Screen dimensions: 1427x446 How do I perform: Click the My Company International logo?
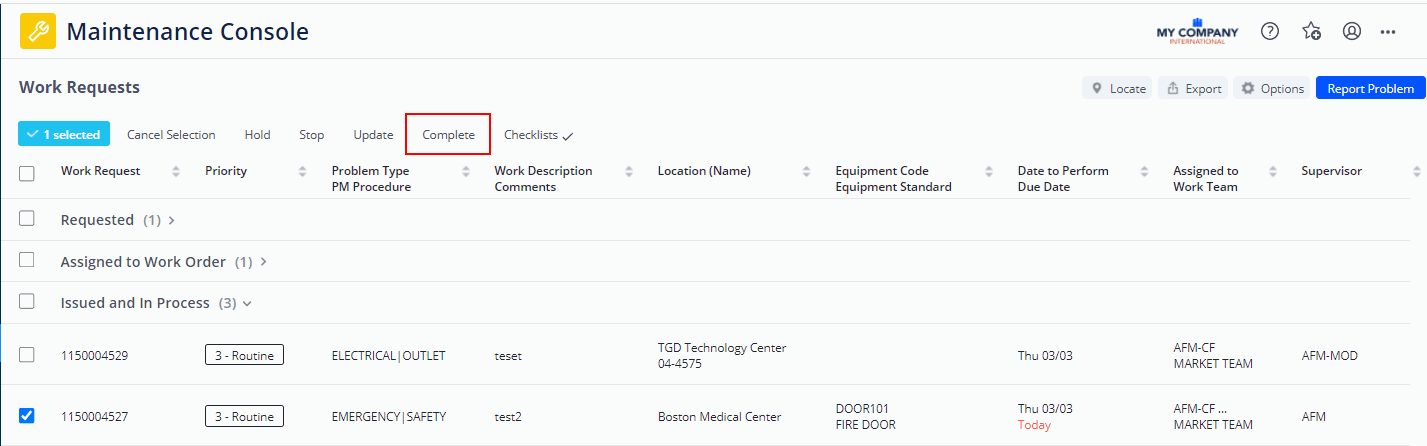(1197, 31)
